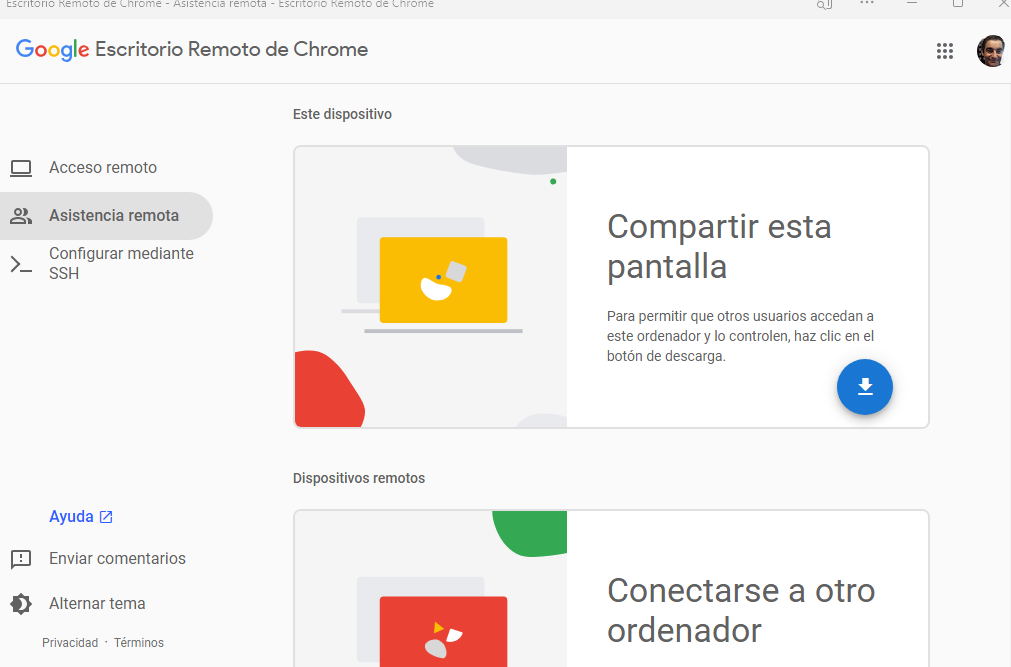This screenshot has width=1011, height=667.
Task: Select Asistencia remota in the sidebar
Action: 114,216
